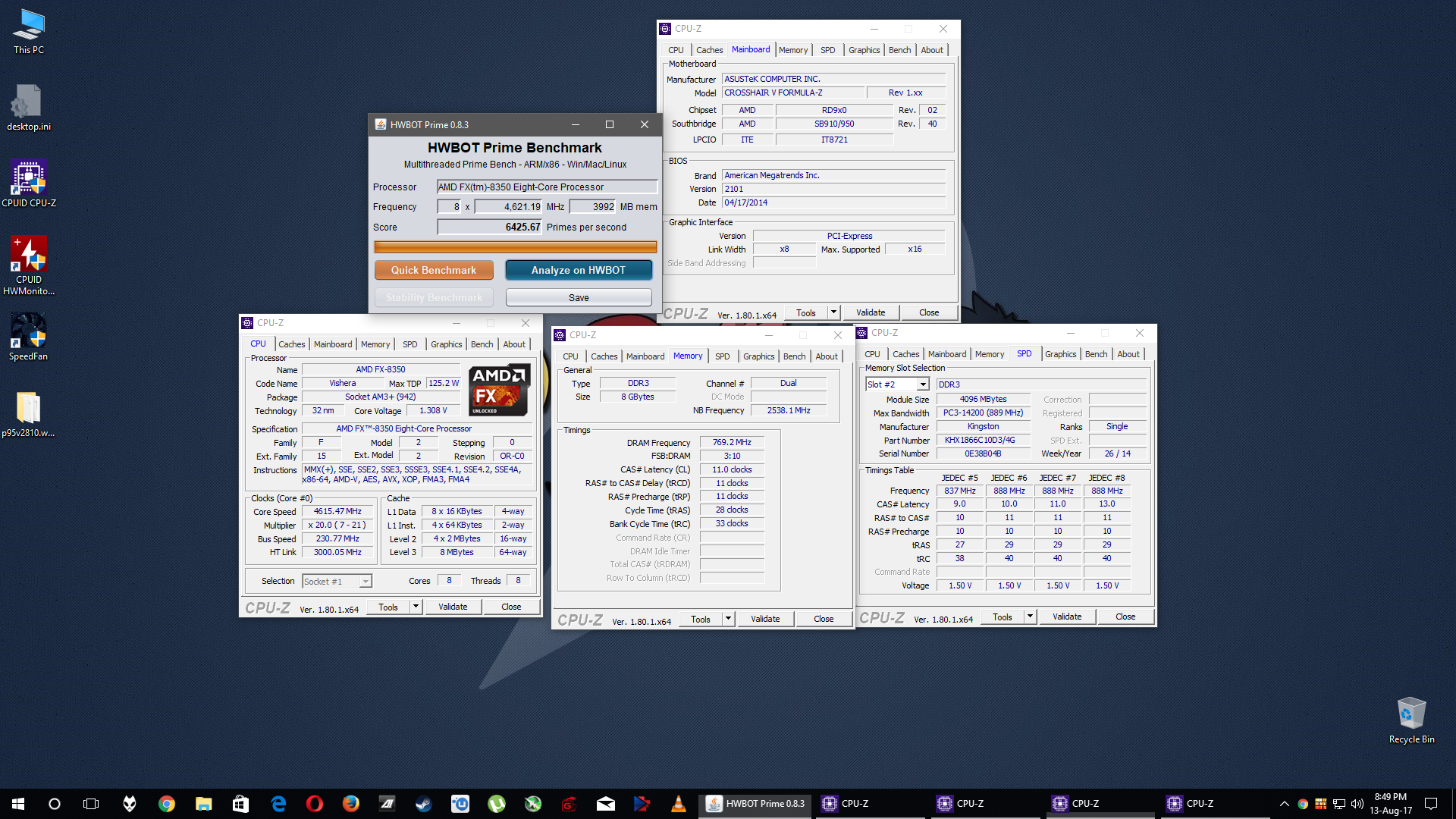Click the Windows Start button
The image size is (1456, 819).
coord(18,804)
